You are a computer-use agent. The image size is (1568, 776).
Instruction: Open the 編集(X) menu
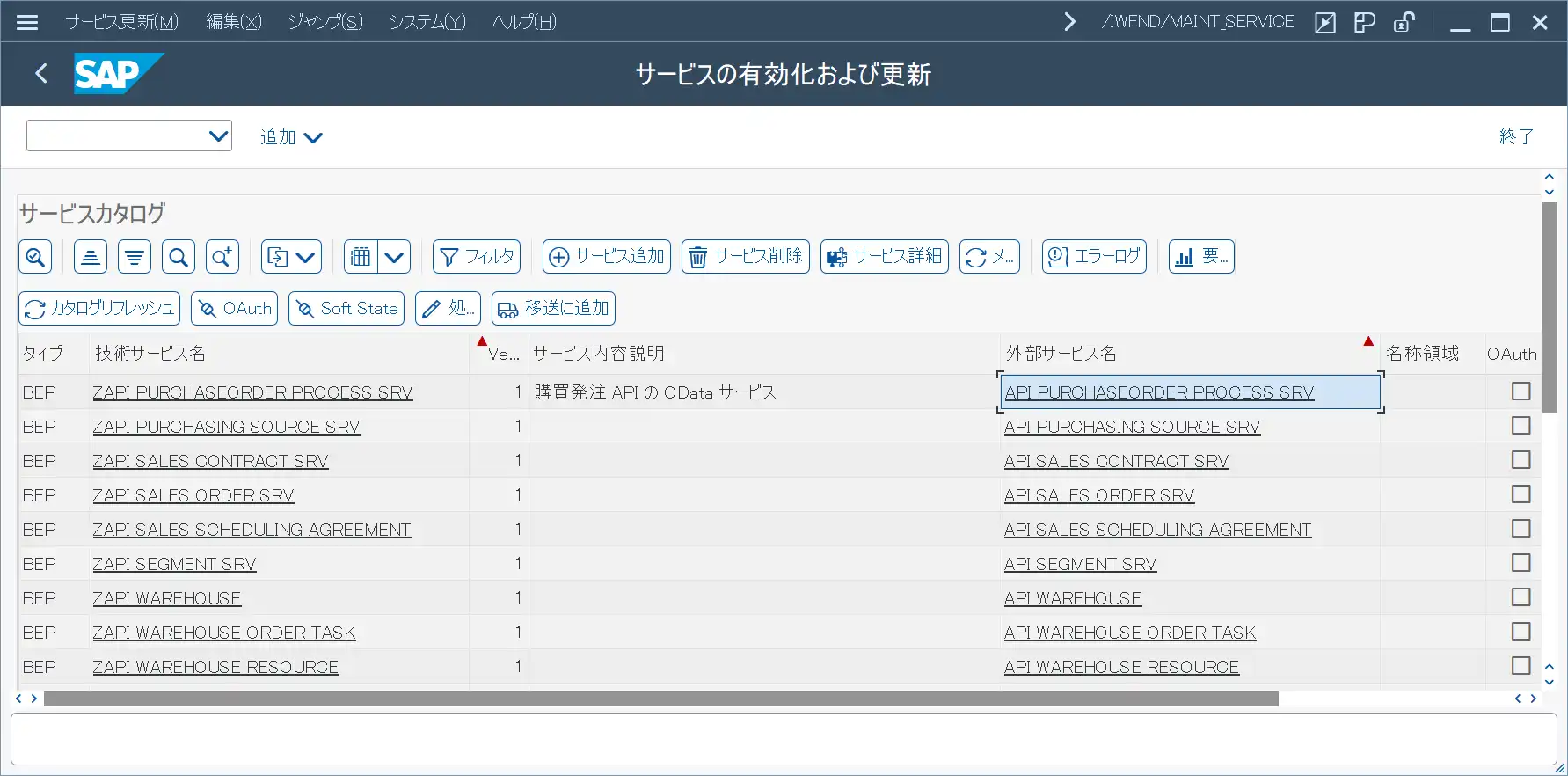[234, 22]
